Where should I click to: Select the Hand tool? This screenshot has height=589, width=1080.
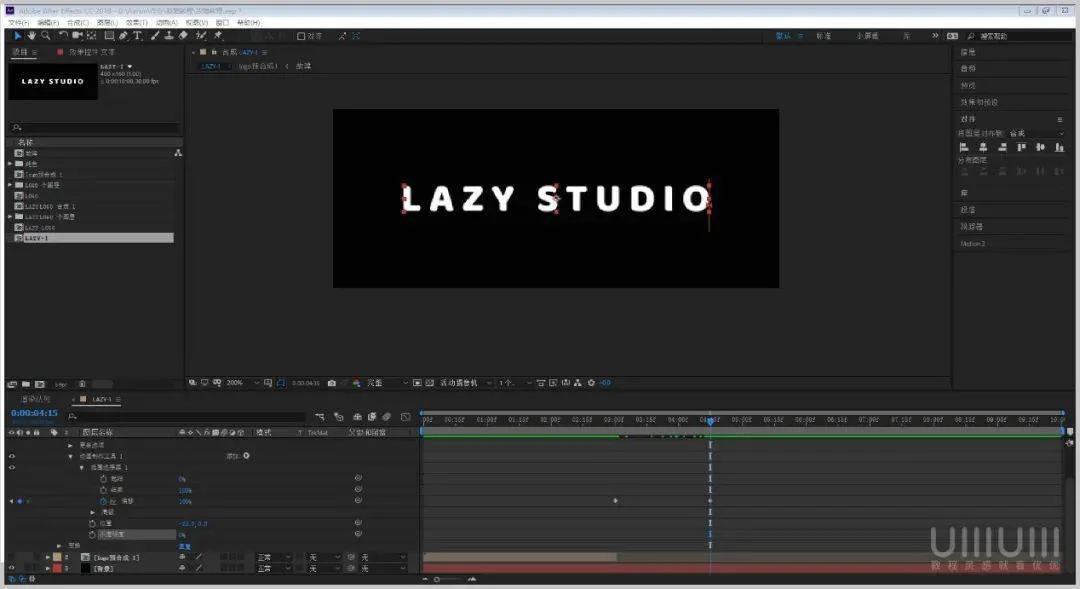[32, 36]
